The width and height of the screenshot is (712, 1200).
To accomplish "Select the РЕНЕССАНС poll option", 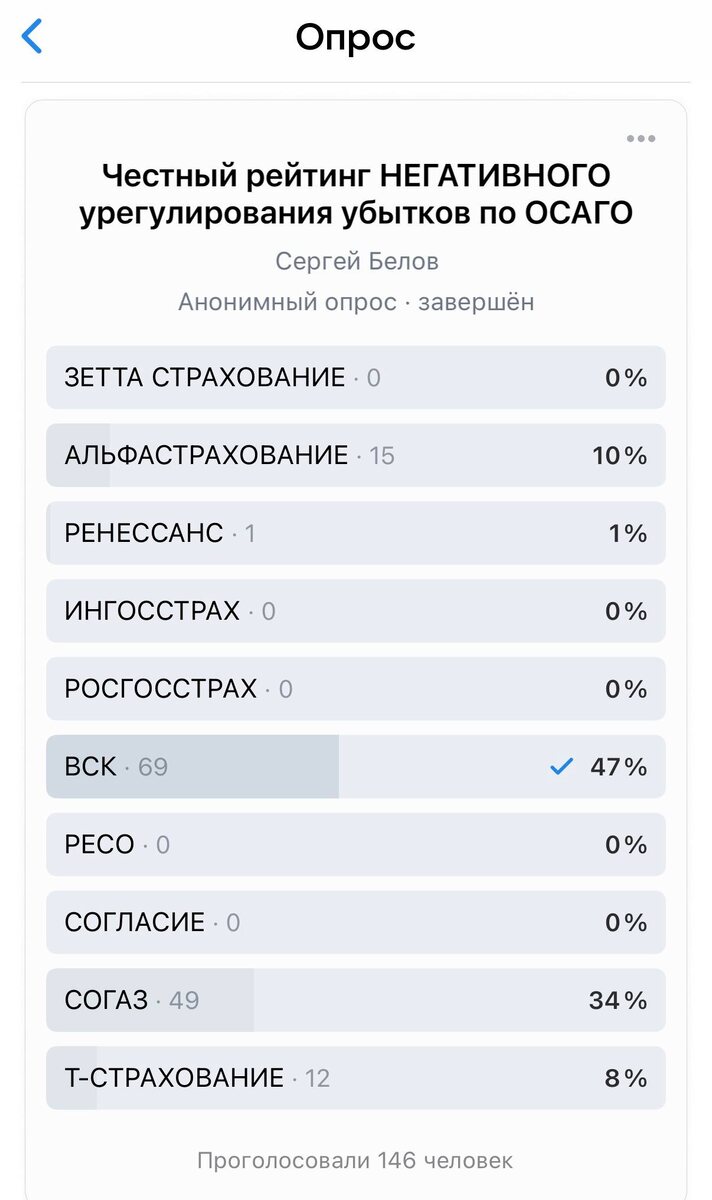I will [x=356, y=533].
